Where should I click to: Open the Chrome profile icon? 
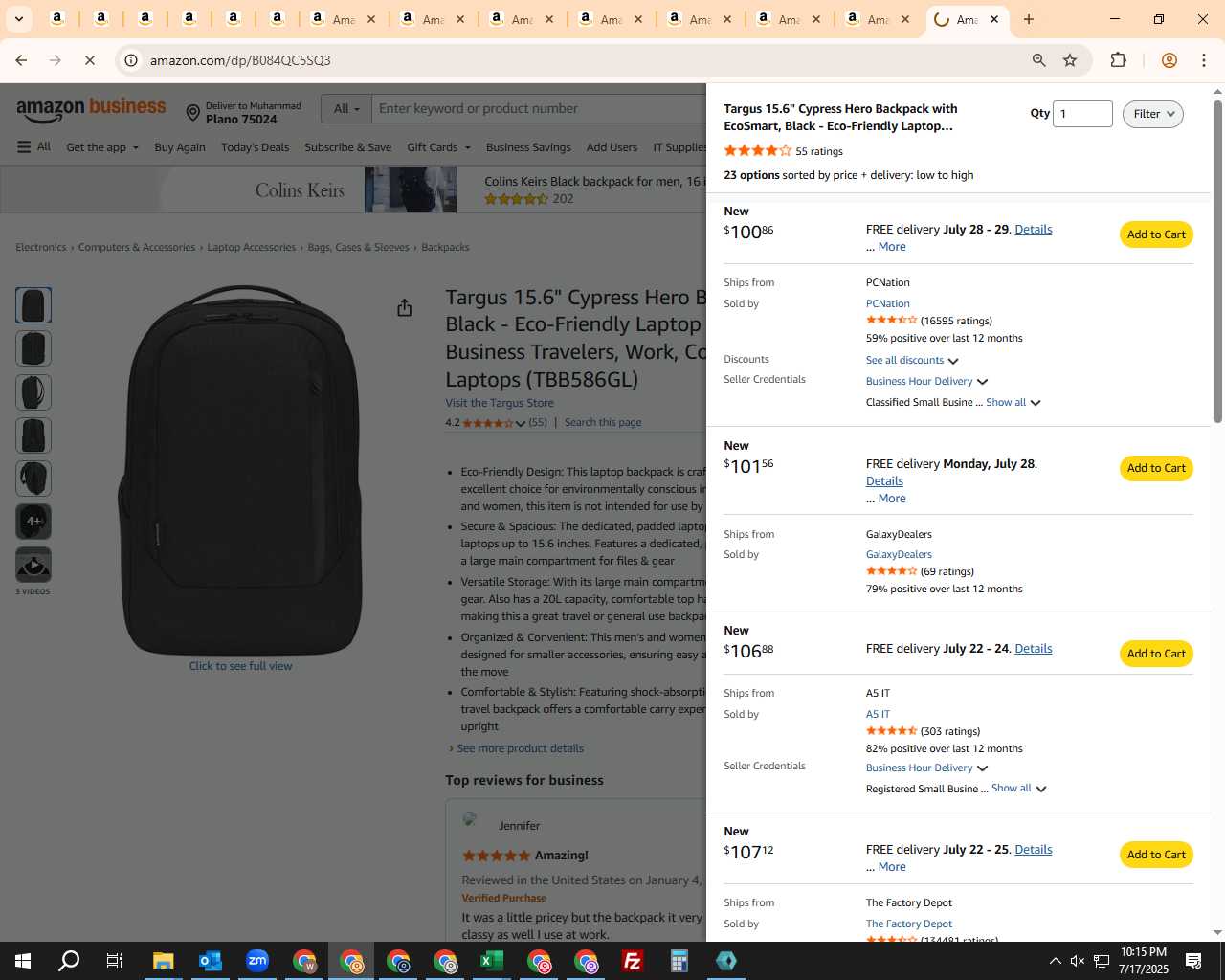[1169, 60]
